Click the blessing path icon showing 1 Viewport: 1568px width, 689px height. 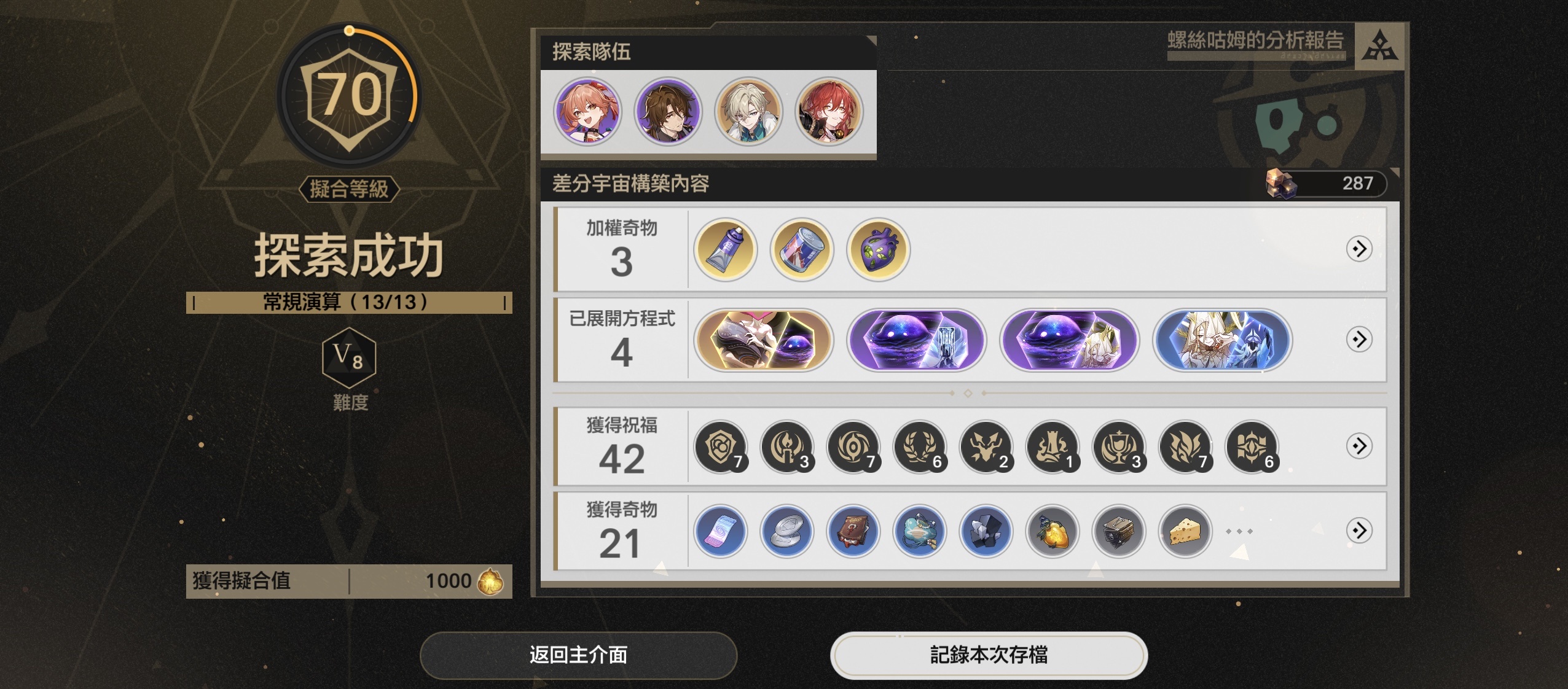coord(1053,446)
